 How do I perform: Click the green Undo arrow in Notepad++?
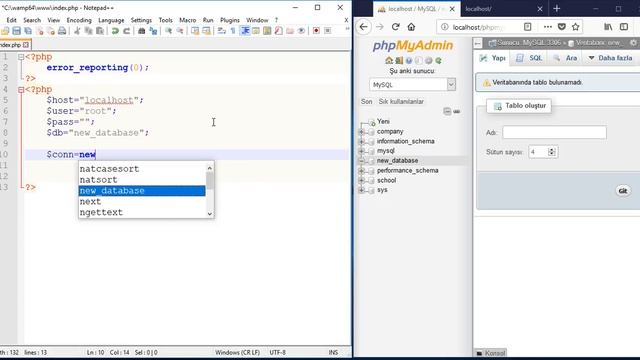[115, 31]
